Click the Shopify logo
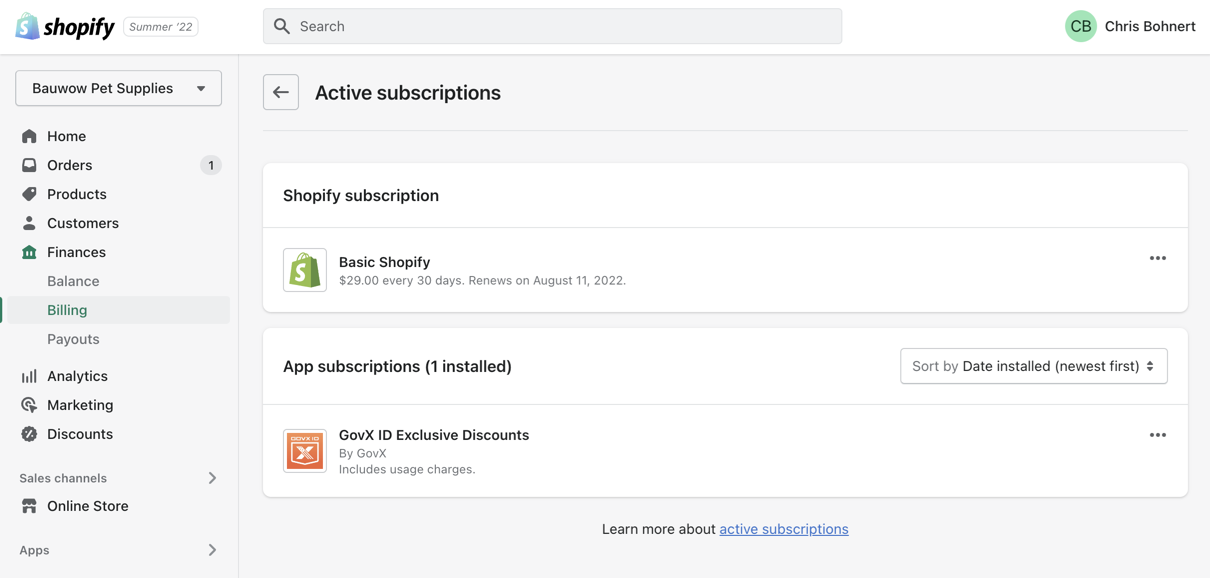 [65, 27]
